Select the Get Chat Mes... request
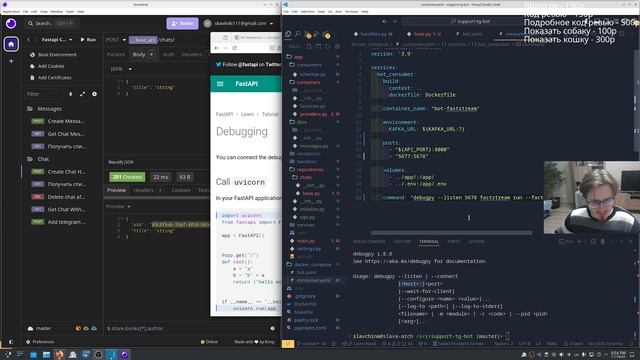 [x=58, y=134]
